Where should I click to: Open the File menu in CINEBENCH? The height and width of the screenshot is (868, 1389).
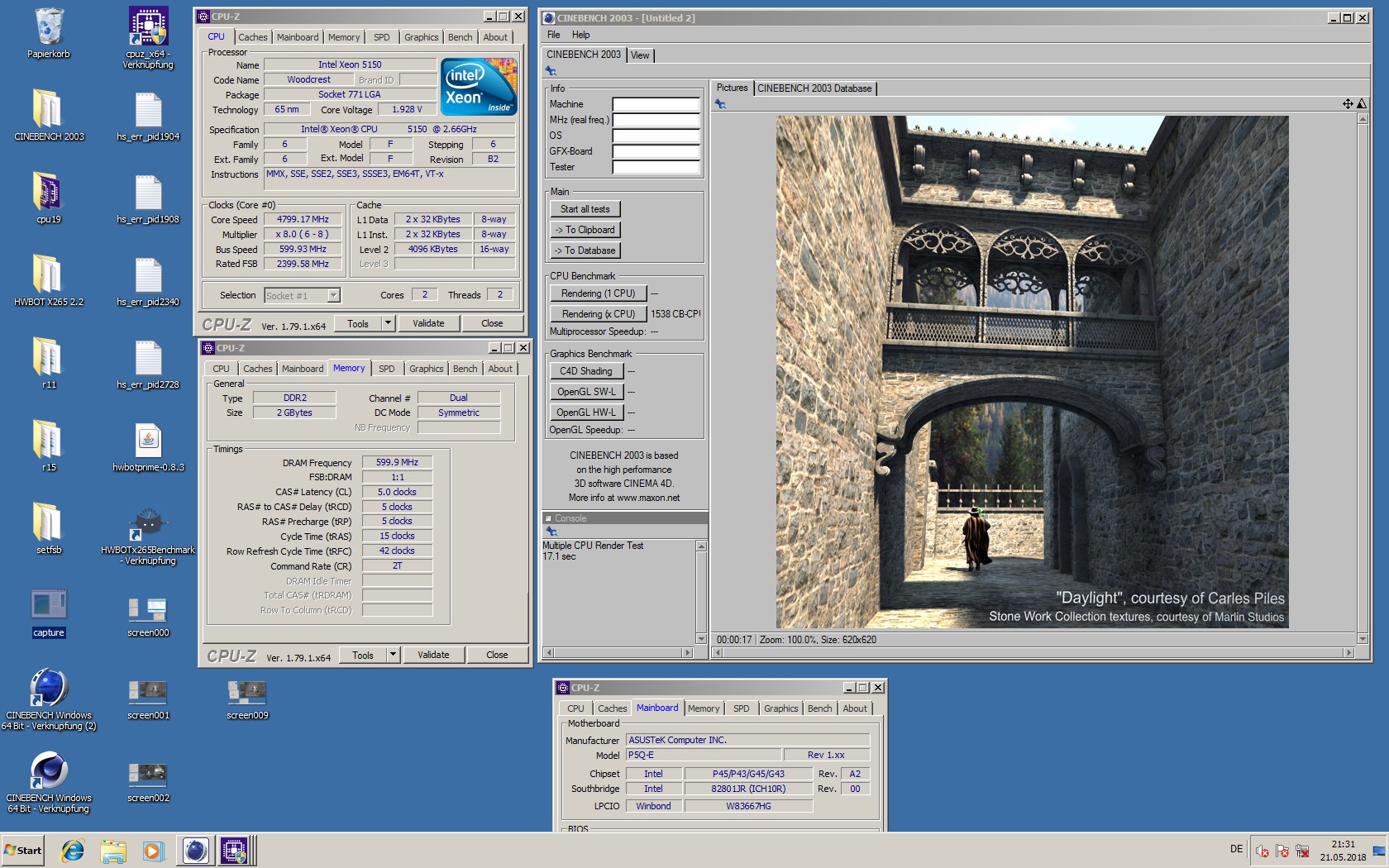pyautogui.click(x=553, y=35)
